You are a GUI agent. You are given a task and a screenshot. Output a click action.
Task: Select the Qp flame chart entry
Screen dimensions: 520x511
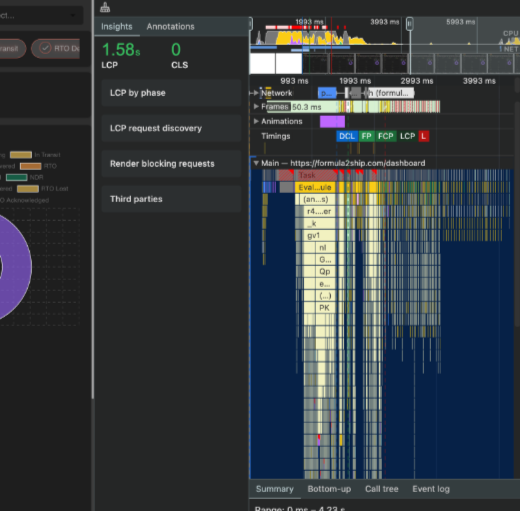325,271
